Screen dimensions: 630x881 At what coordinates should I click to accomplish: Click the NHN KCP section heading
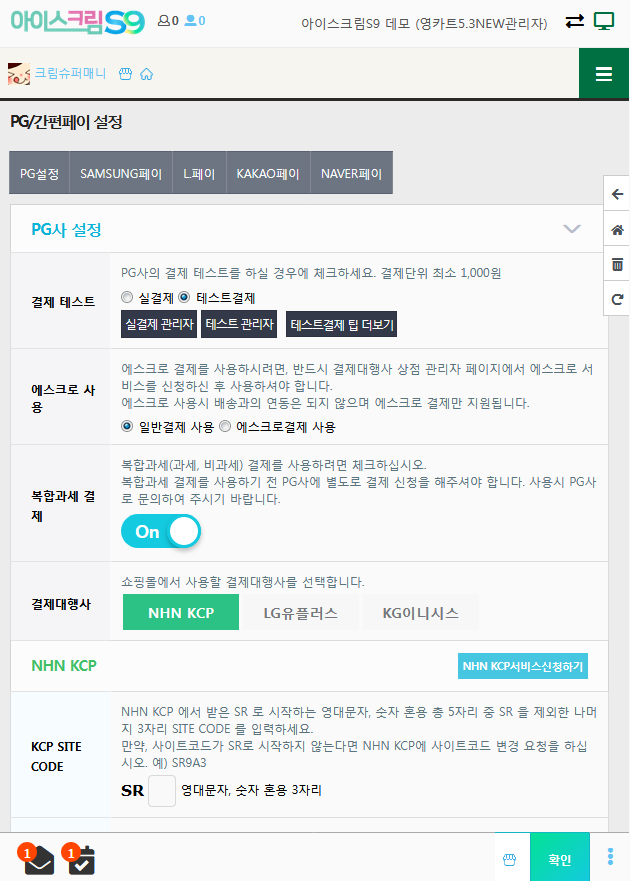(64, 666)
